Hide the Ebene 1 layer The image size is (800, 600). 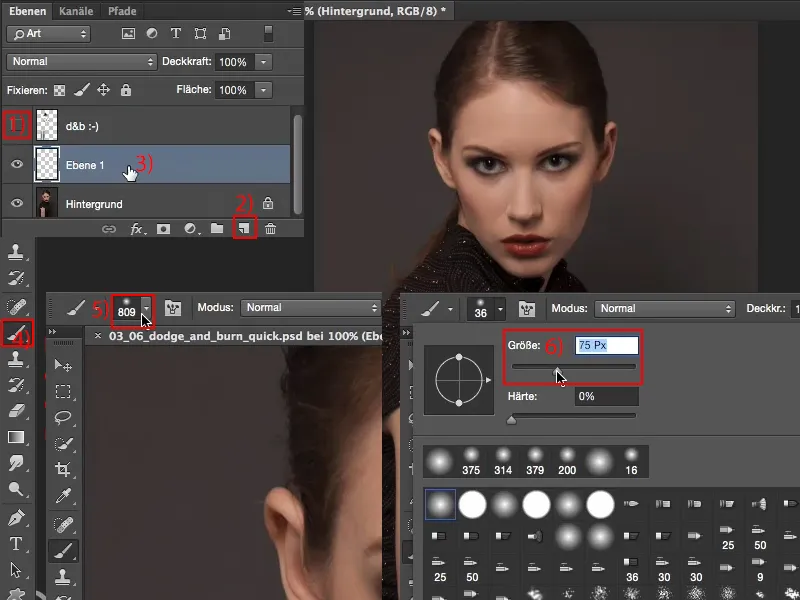point(16,165)
